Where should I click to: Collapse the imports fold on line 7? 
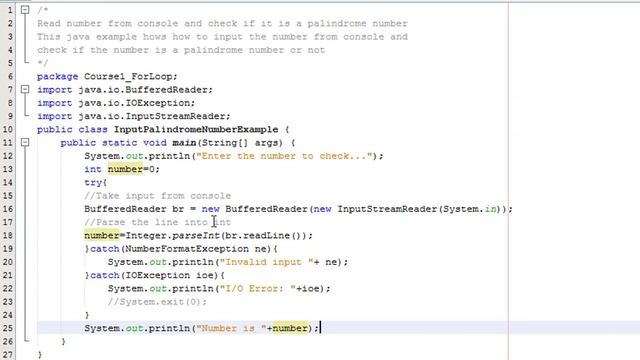point(25,89)
